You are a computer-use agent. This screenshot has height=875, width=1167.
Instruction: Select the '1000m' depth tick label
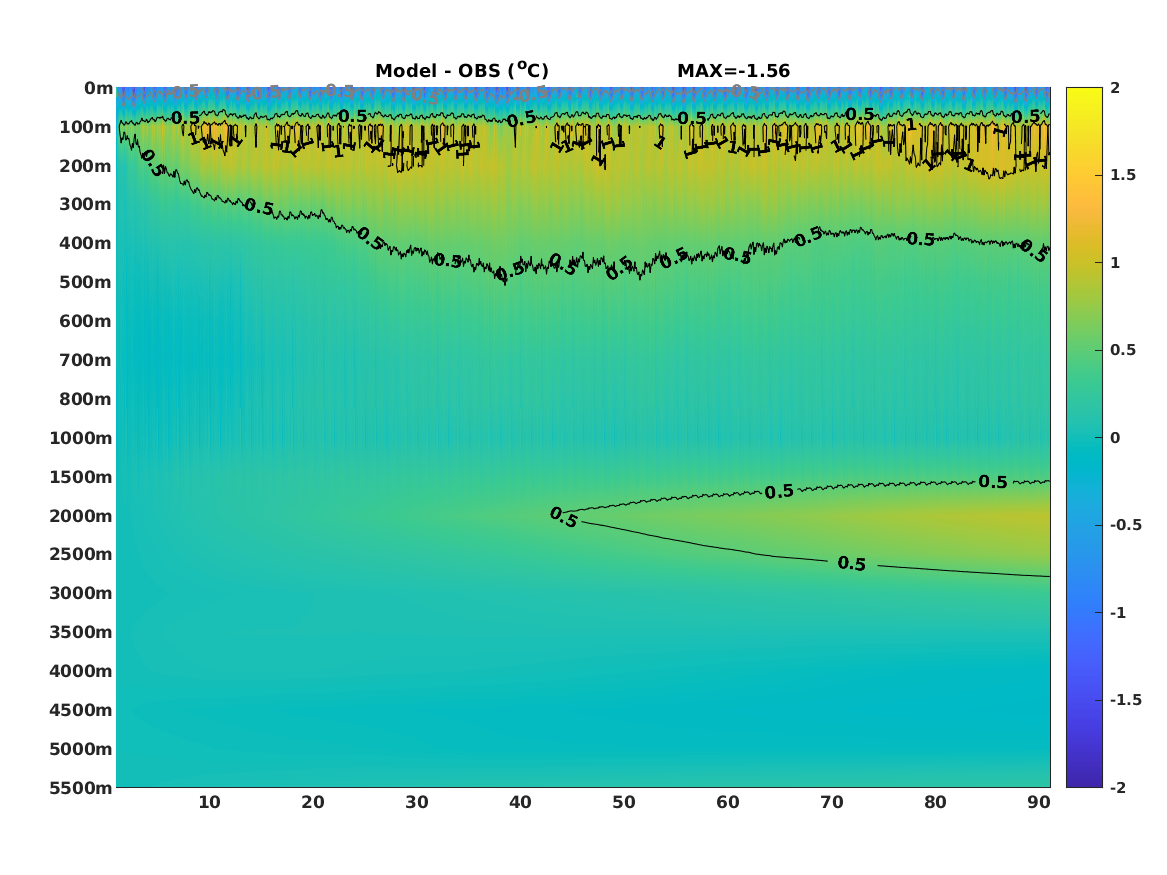pyautogui.click(x=81, y=438)
